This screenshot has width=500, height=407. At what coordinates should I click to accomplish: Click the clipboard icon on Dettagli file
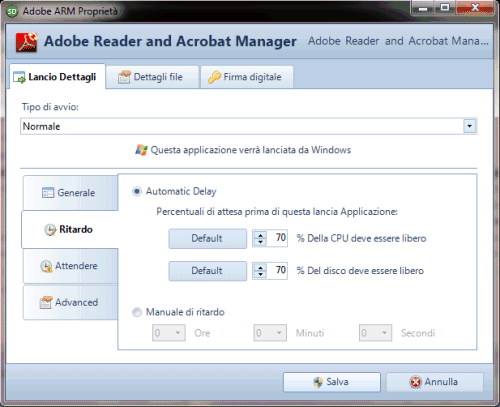click(124, 77)
